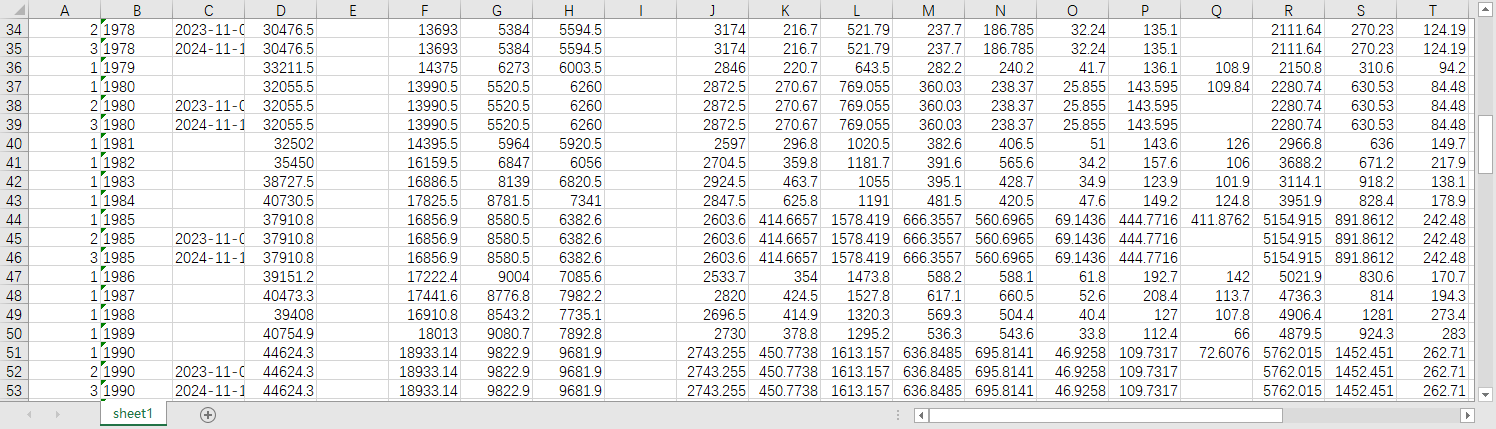Select column I header
1496x429 pixels.
point(641,10)
